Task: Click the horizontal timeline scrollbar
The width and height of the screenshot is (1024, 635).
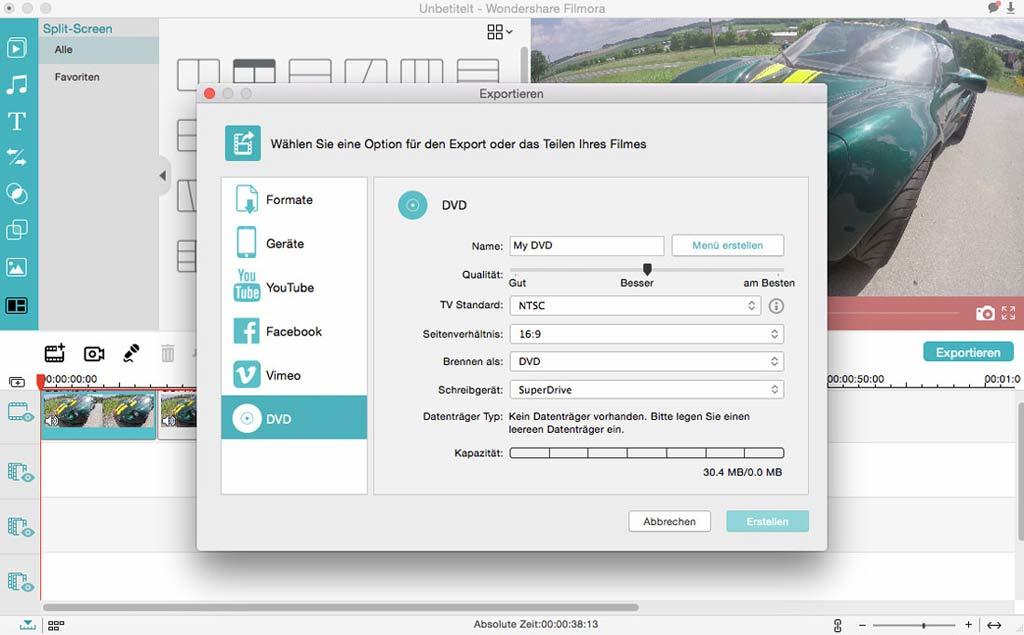Action: pos(340,607)
